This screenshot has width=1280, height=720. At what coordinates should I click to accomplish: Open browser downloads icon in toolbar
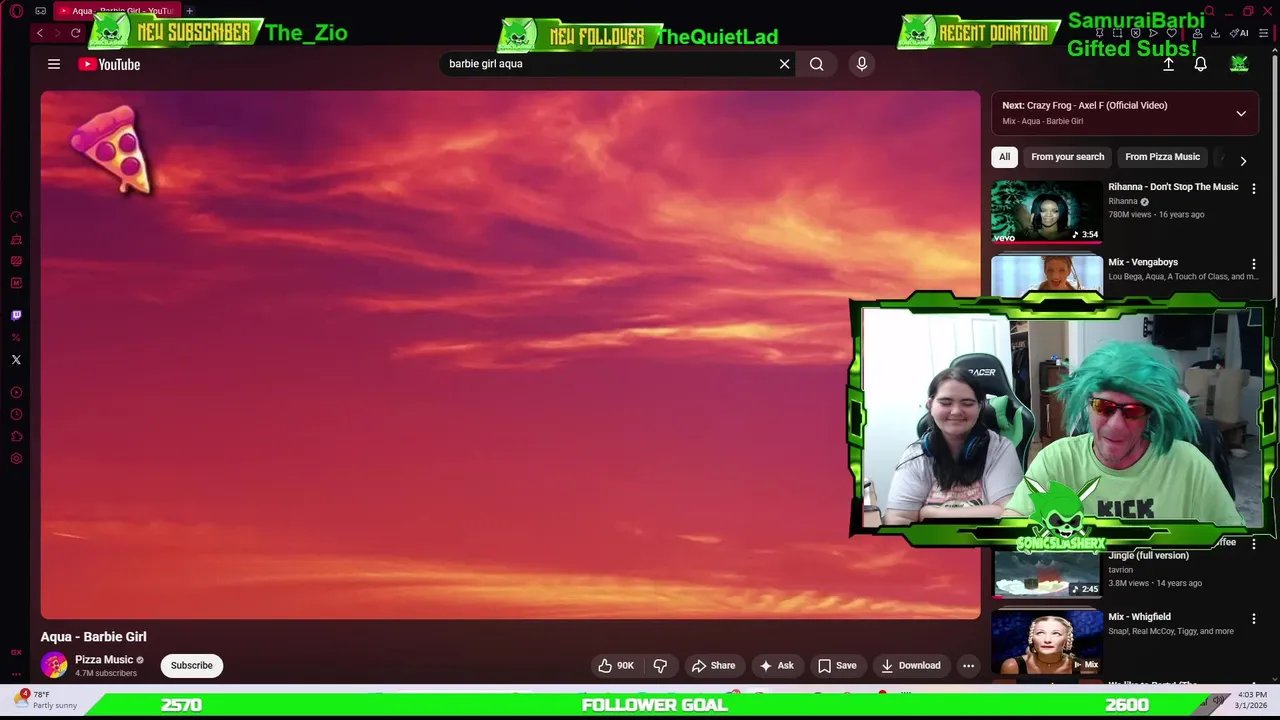(x=1215, y=33)
